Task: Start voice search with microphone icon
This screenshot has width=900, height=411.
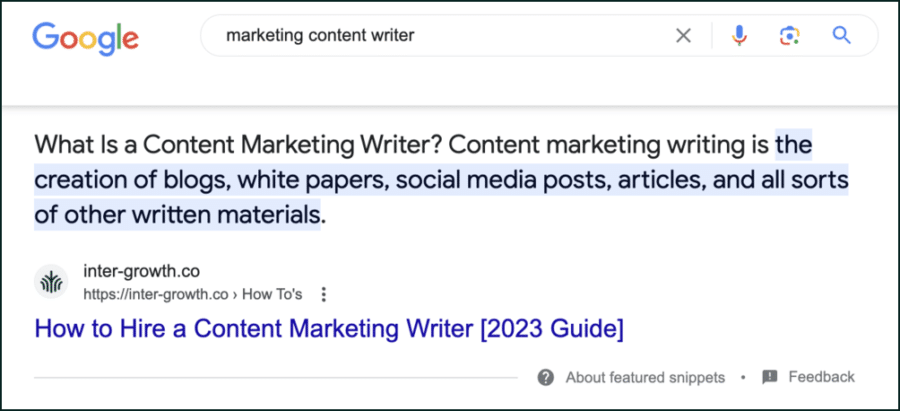Action: point(739,36)
